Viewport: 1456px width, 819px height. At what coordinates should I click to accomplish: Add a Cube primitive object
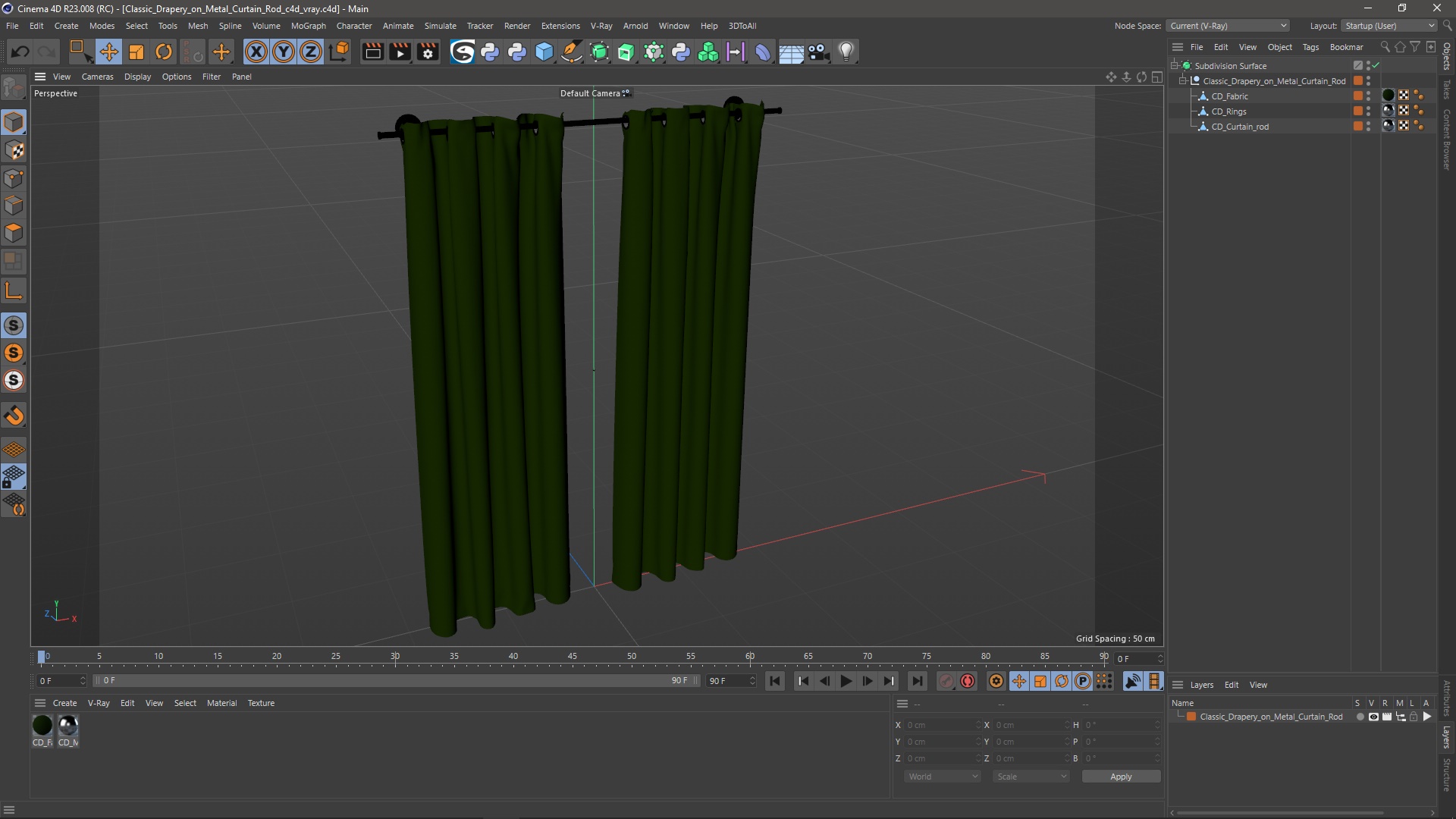point(544,52)
